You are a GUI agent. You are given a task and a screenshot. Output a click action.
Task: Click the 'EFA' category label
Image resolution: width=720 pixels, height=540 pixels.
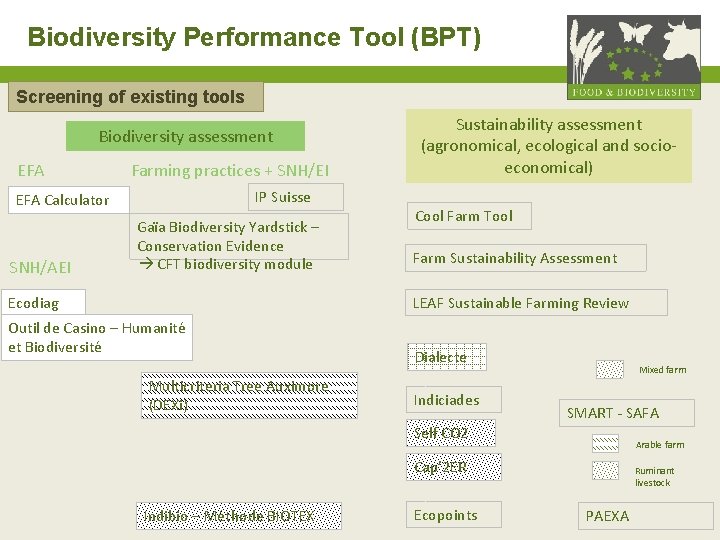(31, 171)
